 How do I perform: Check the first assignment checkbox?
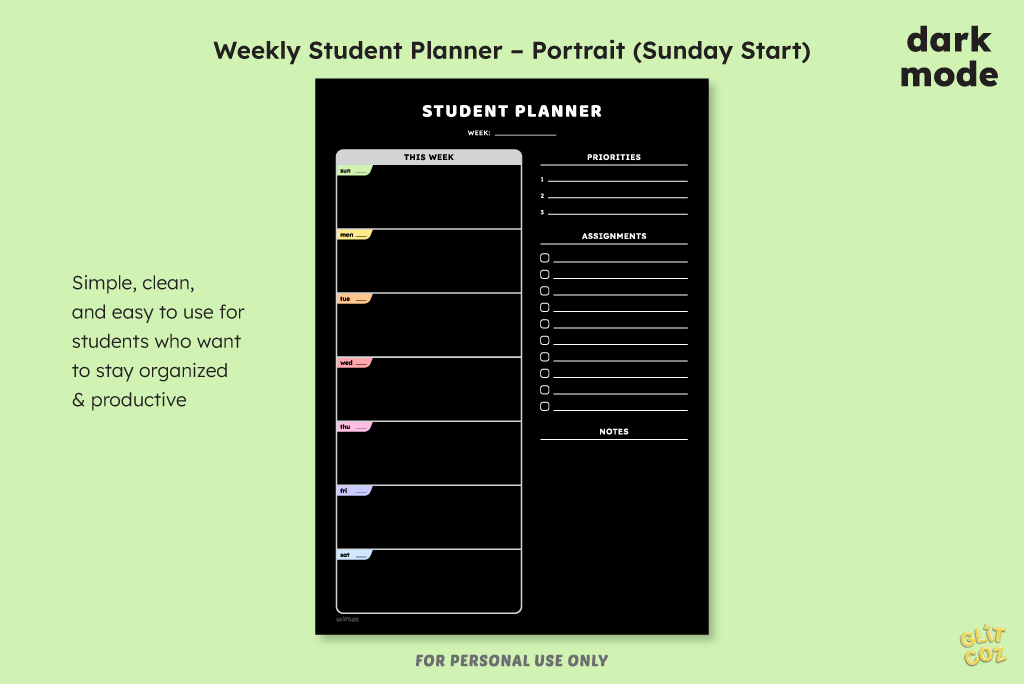pos(545,258)
